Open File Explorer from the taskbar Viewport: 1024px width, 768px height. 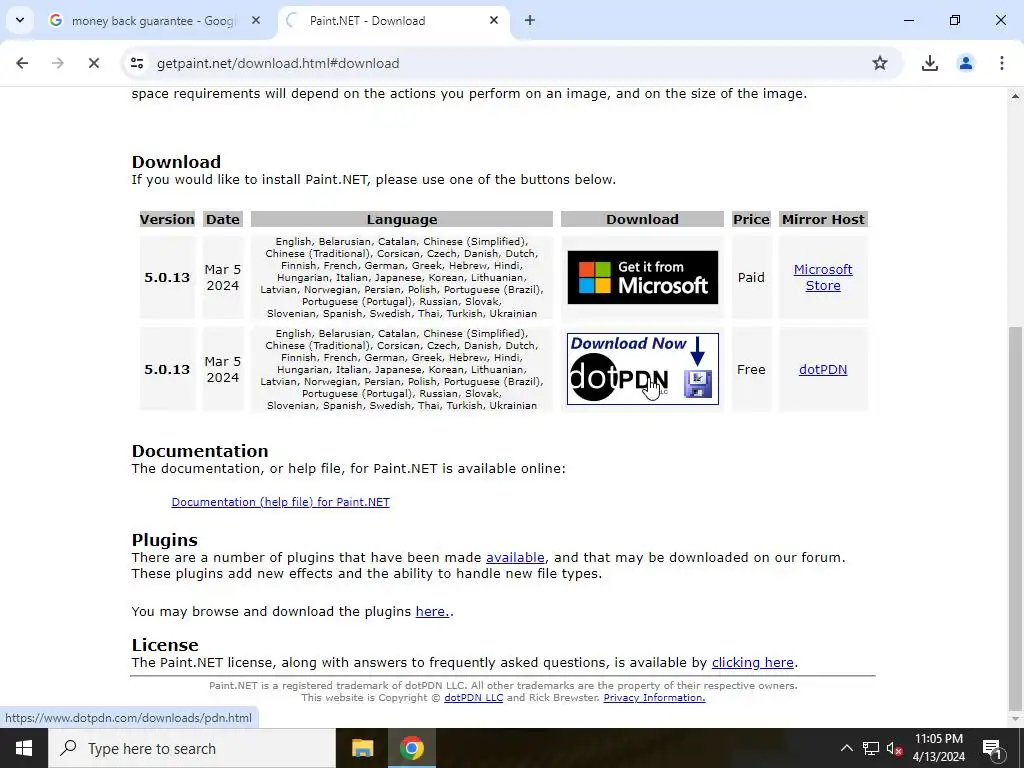pos(362,748)
